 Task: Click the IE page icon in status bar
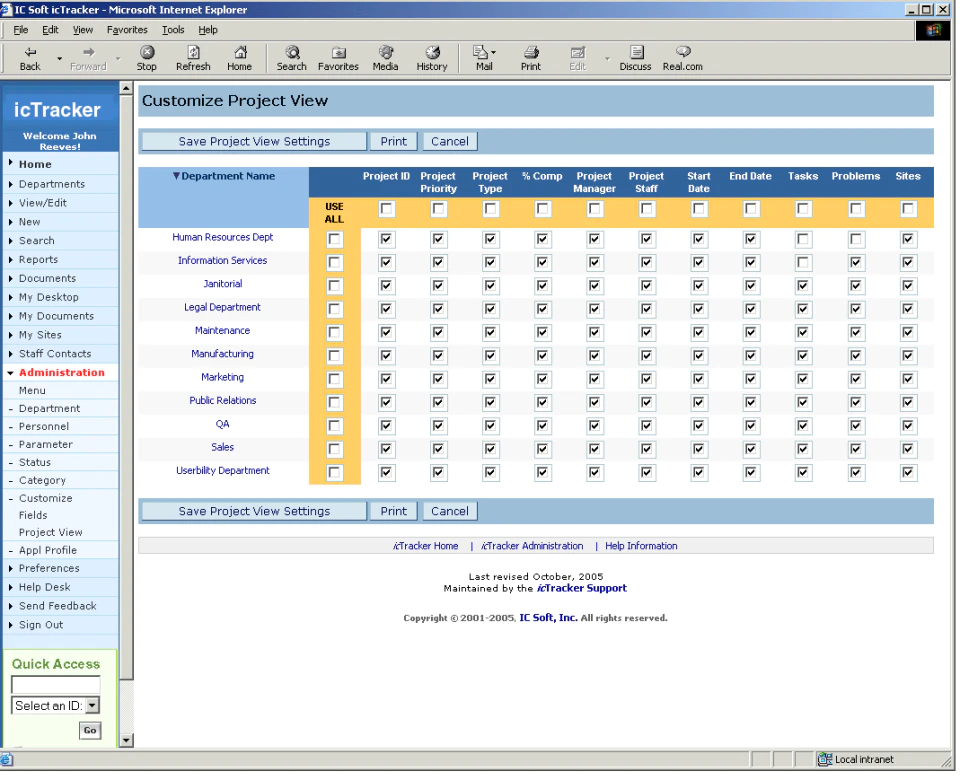[x=6, y=760]
